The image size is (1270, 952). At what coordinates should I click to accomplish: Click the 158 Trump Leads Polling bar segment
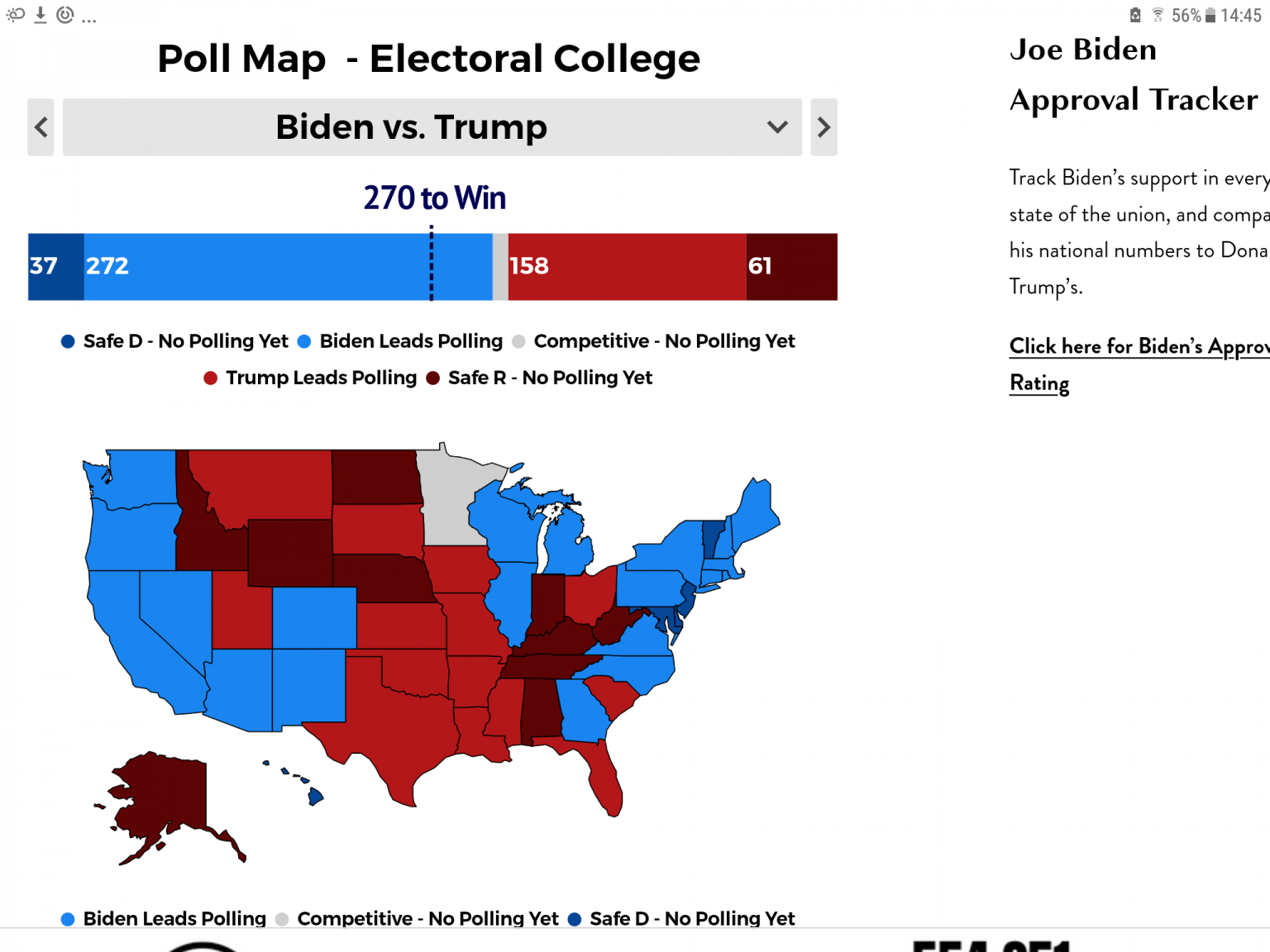click(627, 267)
